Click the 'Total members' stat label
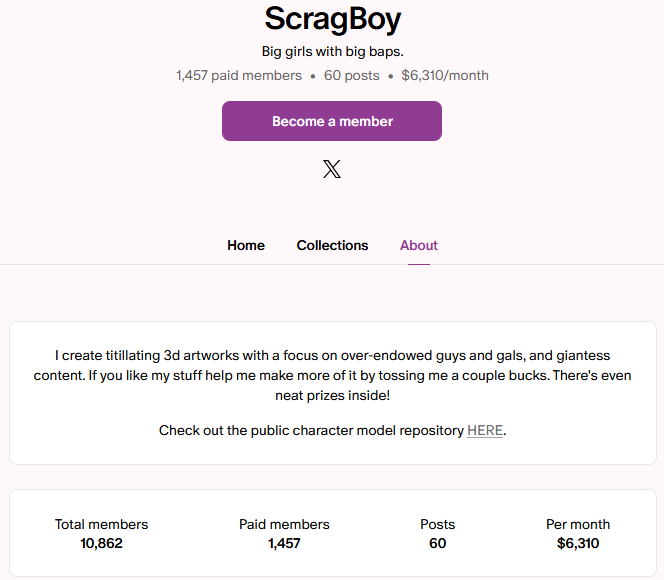Screen dimensions: 664x580 101,524
